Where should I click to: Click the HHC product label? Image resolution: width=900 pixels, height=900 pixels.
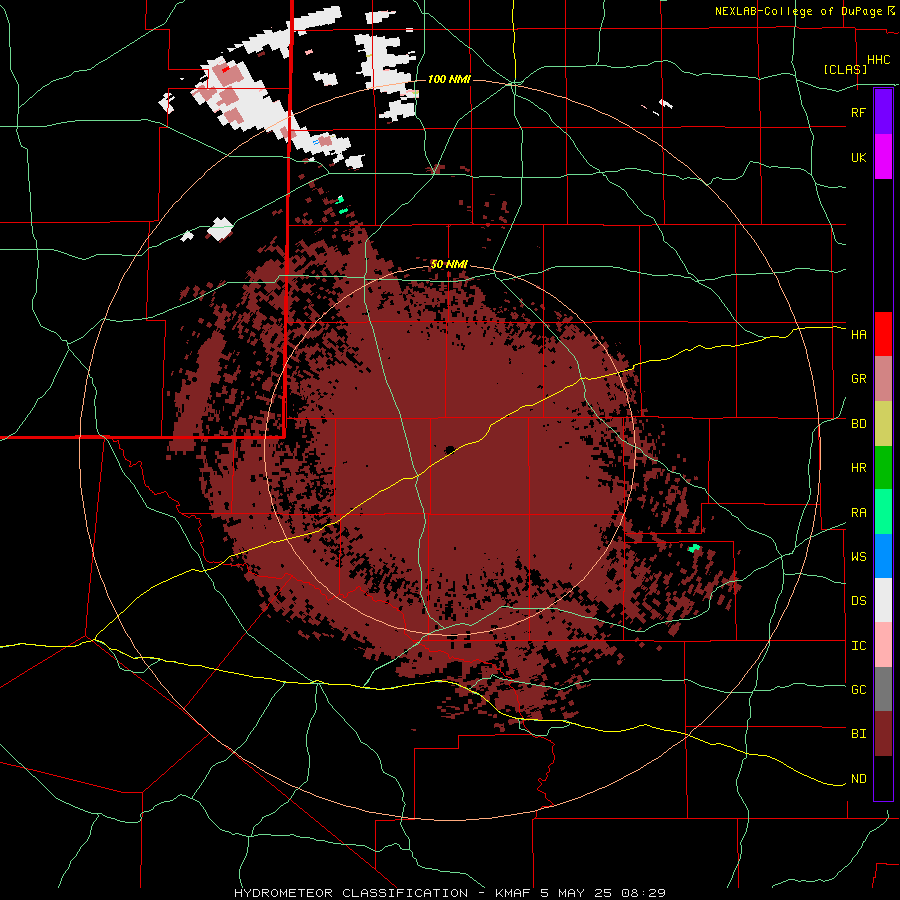click(878, 60)
